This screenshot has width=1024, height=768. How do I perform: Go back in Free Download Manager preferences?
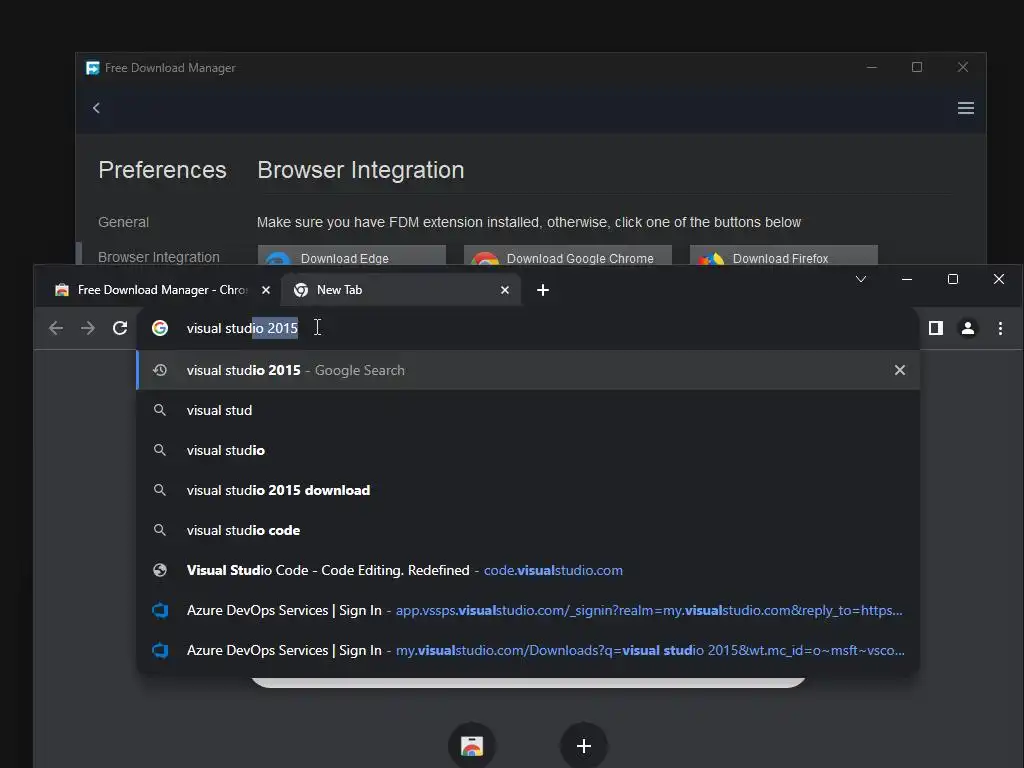point(96,108)
